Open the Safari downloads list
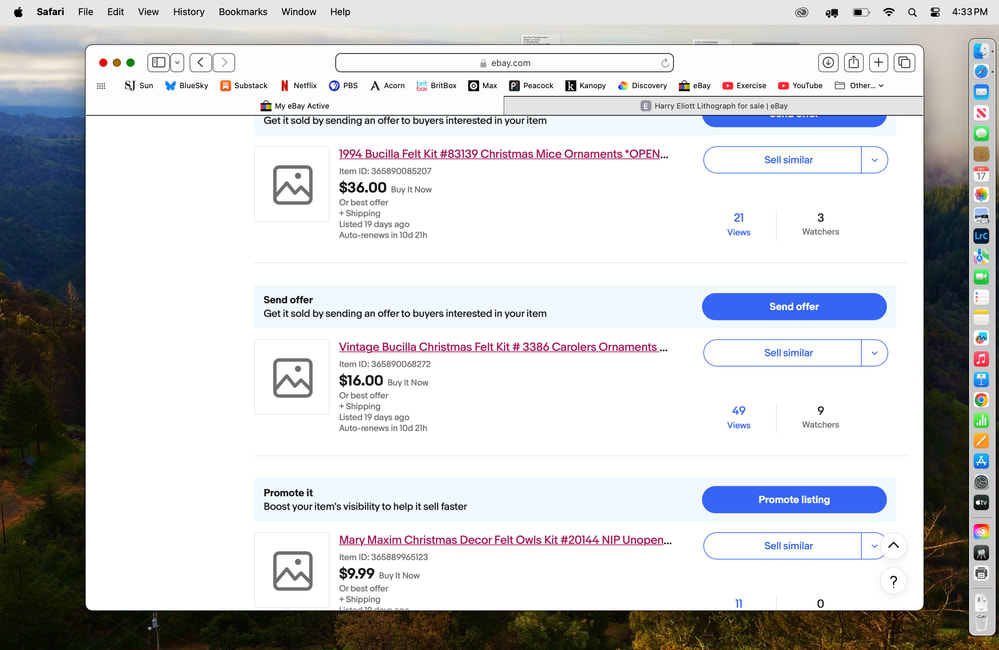This screenshot has height=650, width=999. point(828,62)
